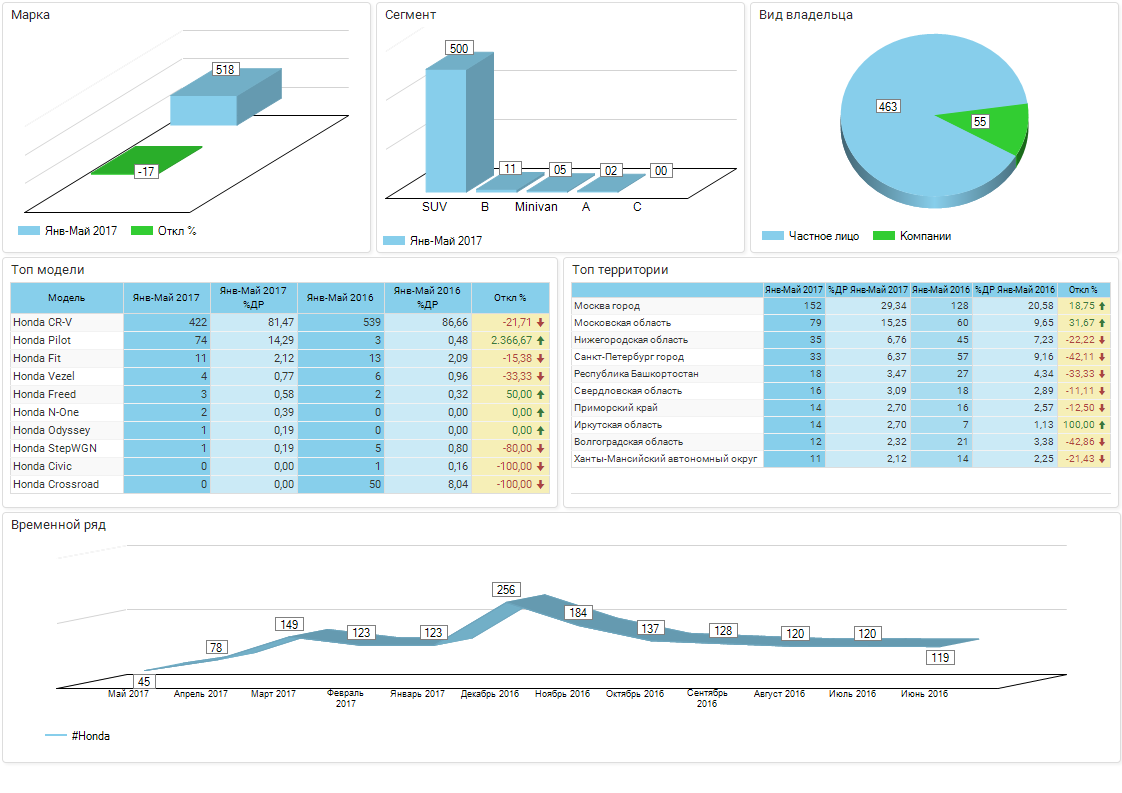Click green up arrow in Honda Pilot row
The image size is (1122, 793).
540,340
